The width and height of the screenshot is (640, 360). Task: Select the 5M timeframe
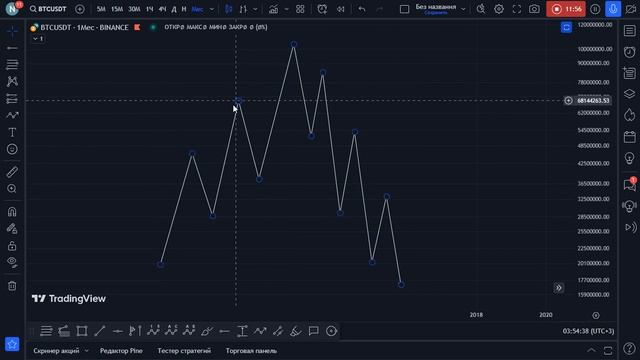pos(101,9)
